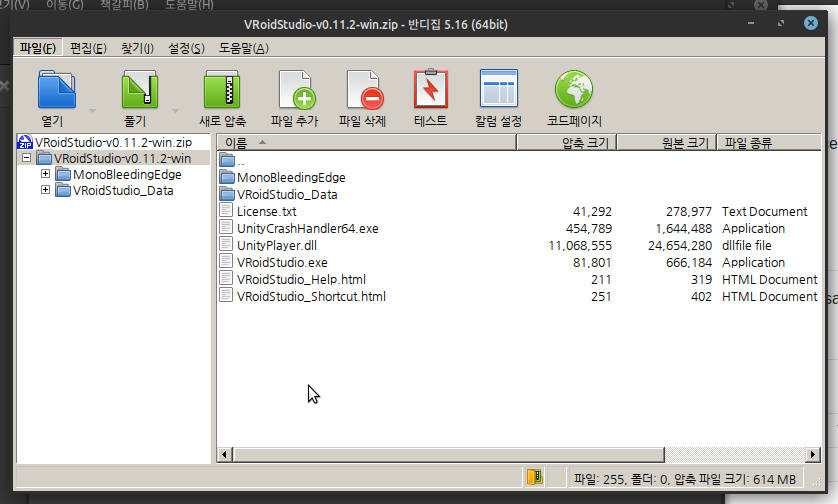This screenshot has height=504, width=838.
Task: Sort by the 압축 크기 column header
Action: tap(567, 143)
